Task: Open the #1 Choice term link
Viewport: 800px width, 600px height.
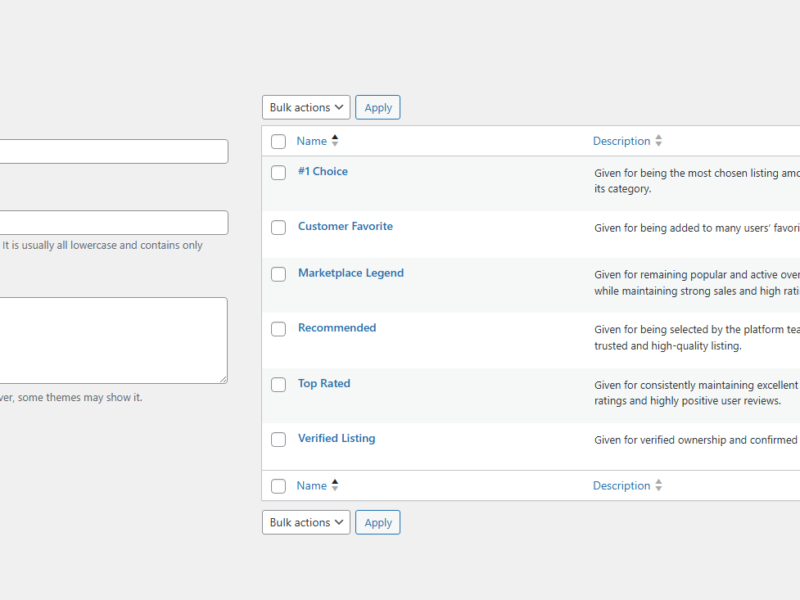Action: click(x=323, y=171)
